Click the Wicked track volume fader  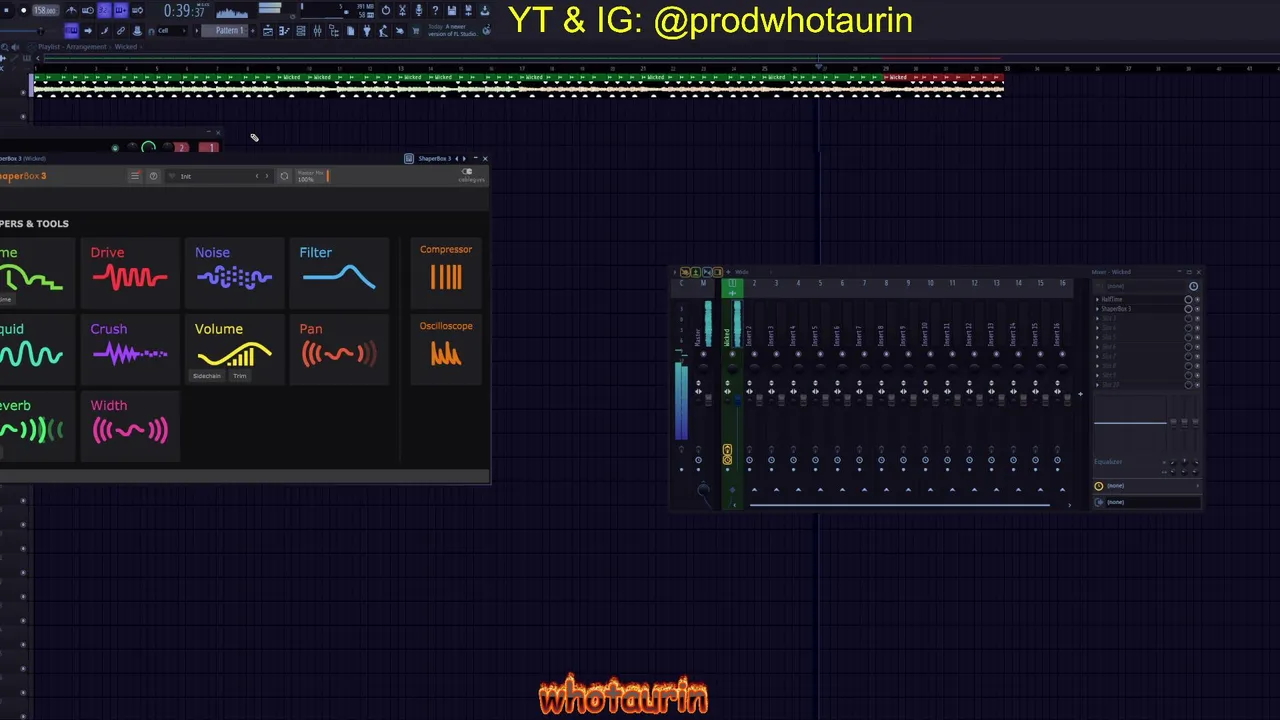click(x=737, y=399)
